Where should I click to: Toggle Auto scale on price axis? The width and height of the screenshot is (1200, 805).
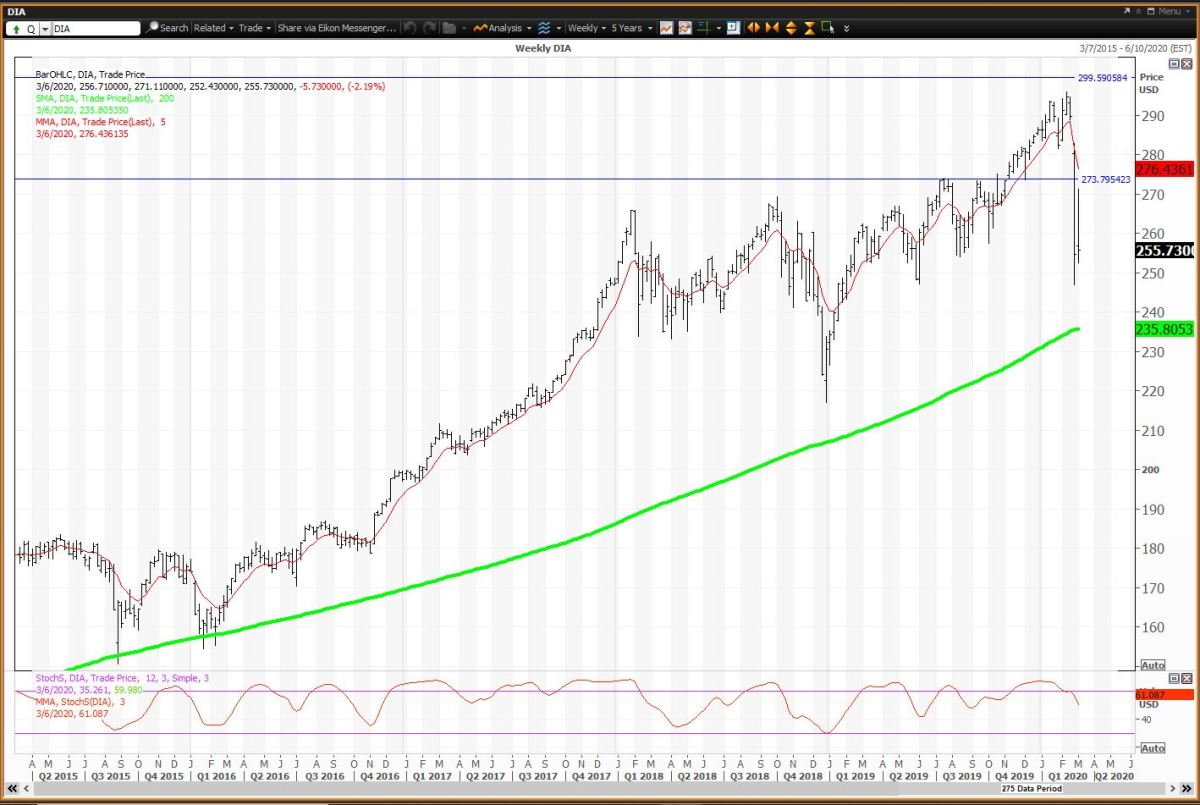(1153, 666)
